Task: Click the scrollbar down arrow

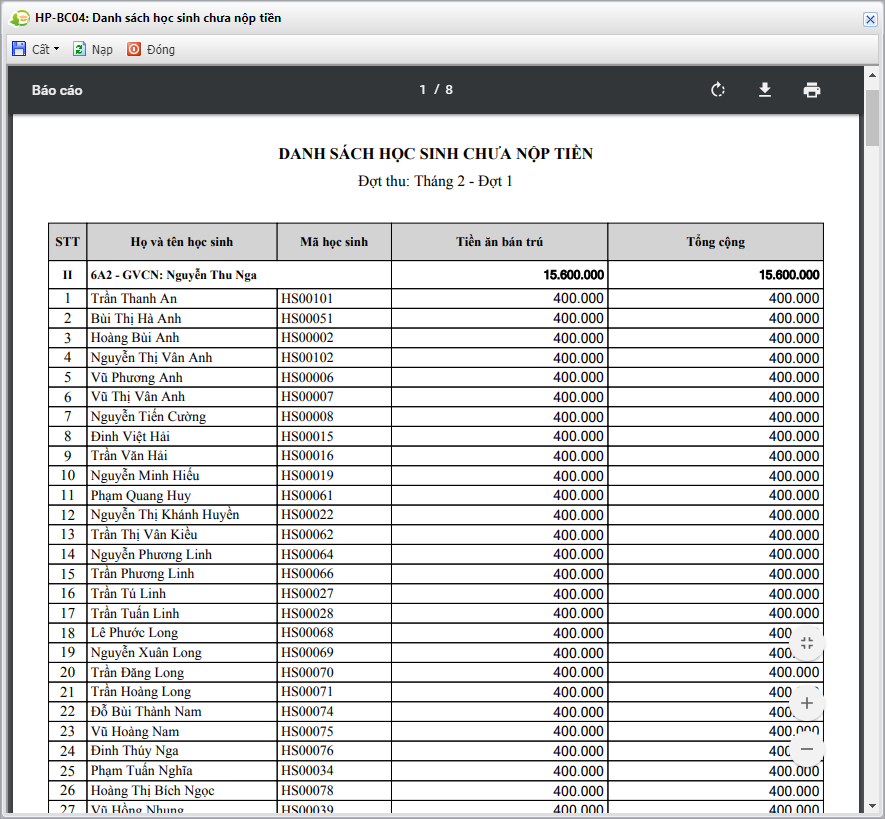Action: coord(871,807)
